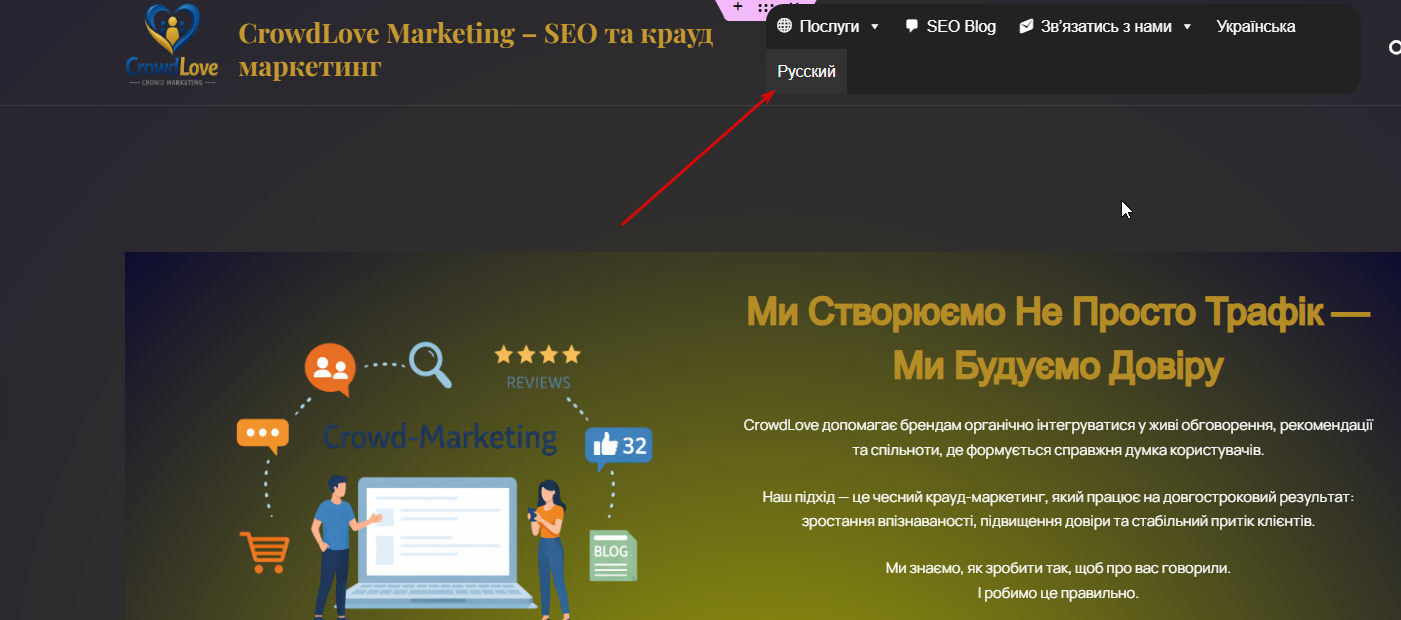Switch site language to Українська
Image resolution: width=1401 pixels, height=620 pixels.
(1256, 26)
